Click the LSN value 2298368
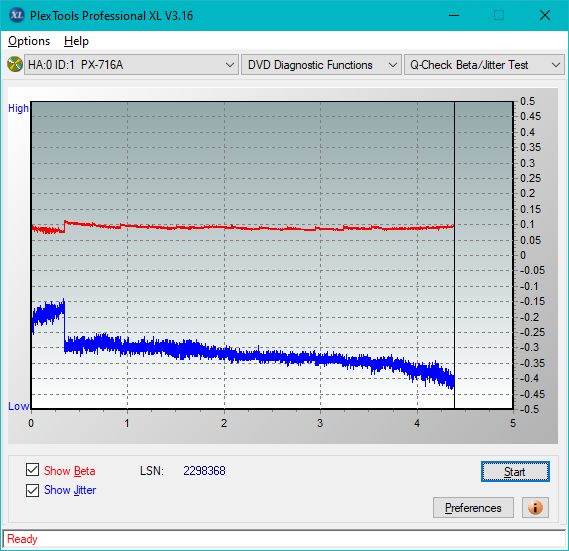The width and height of the screenshot is (569, 551). (204, 471)
